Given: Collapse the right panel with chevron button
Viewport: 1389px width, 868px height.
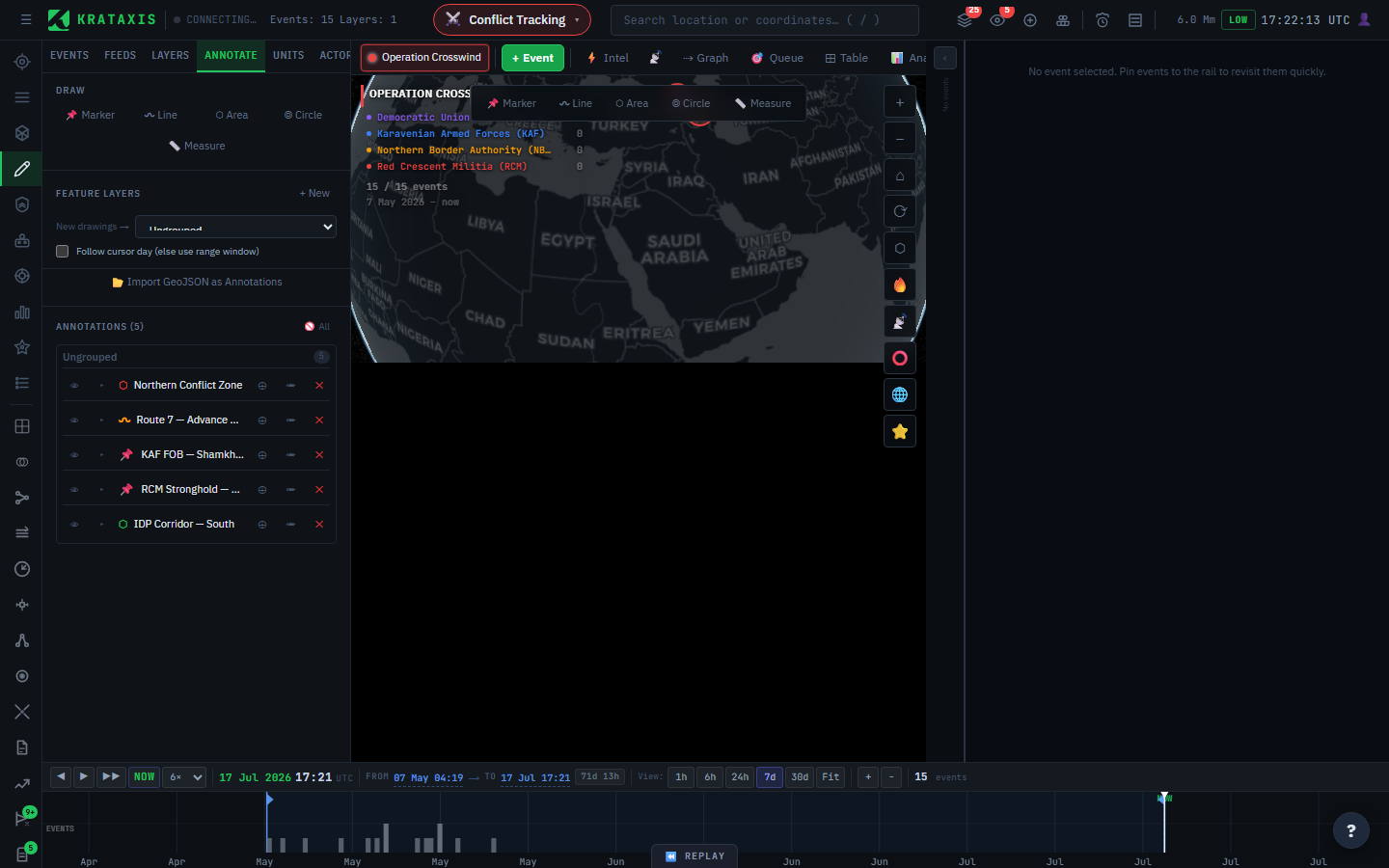Looking at the screenshot, I should point(945,58).
